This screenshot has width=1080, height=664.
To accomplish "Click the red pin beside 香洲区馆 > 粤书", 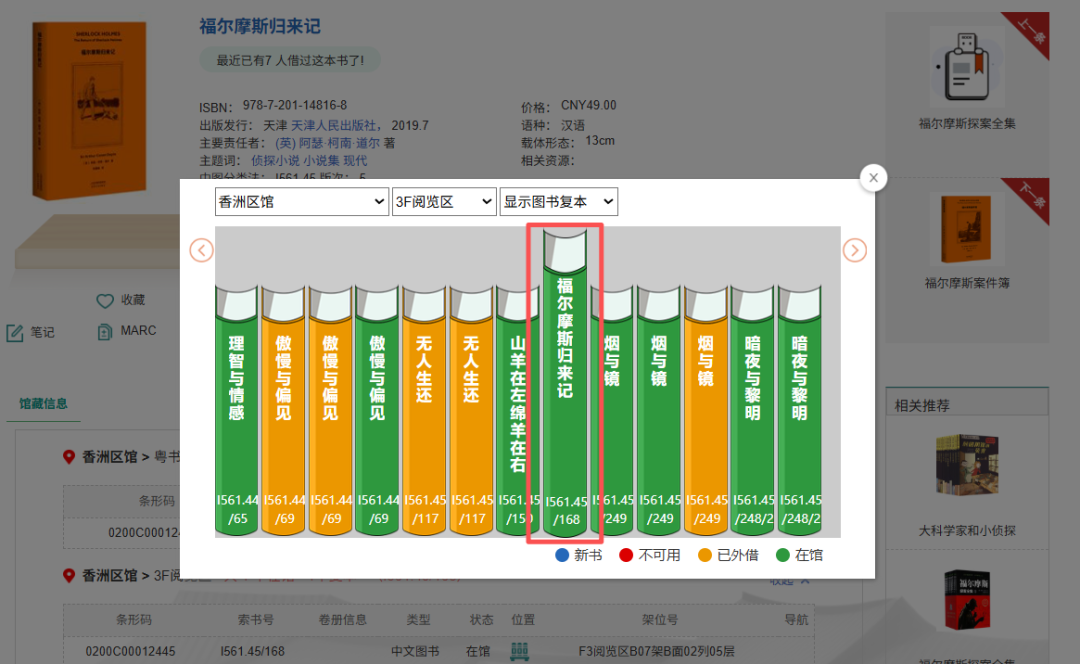I will (68, 457).
